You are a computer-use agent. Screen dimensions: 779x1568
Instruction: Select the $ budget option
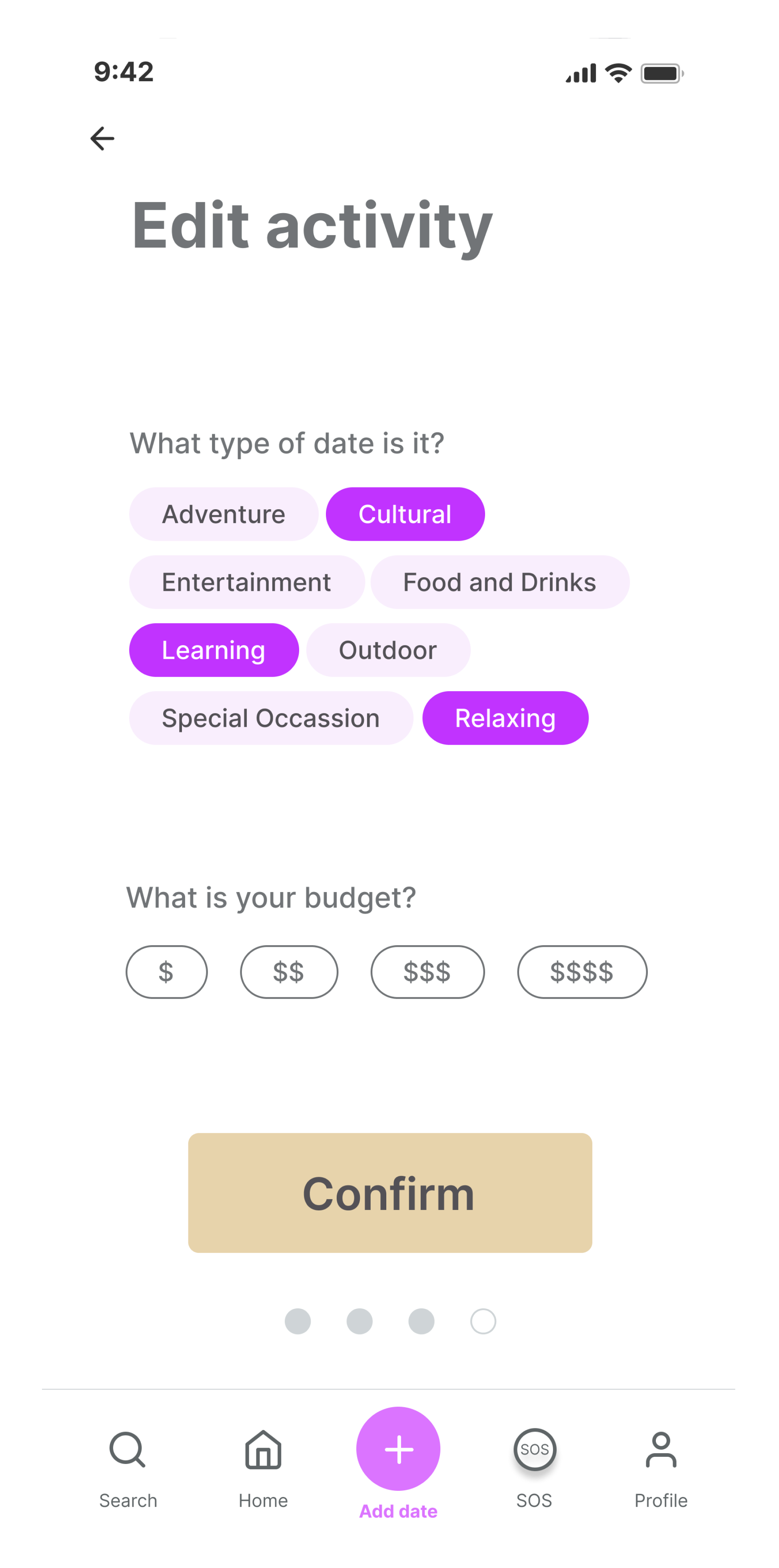166,971
